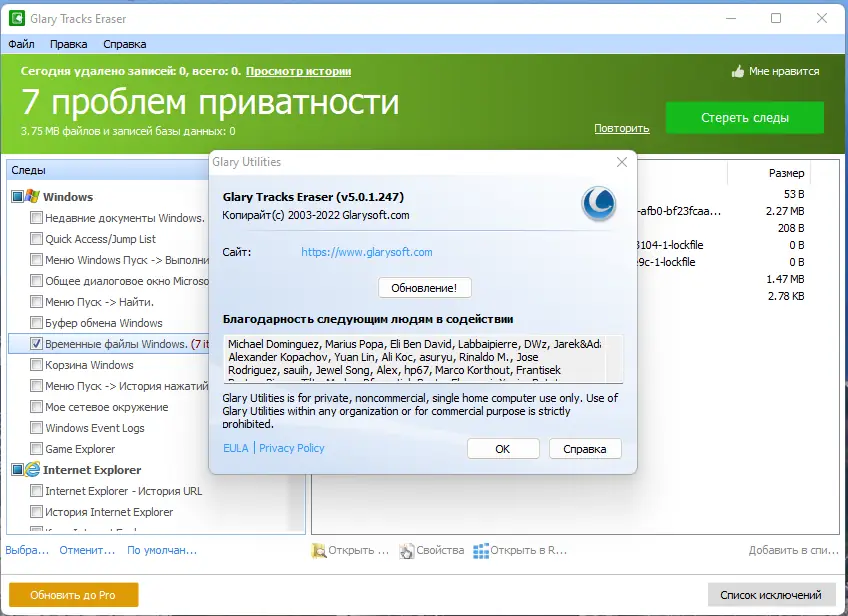Enable История Internet Explorer checkbox
Screen dimensions: 848x616
[36, 512]
